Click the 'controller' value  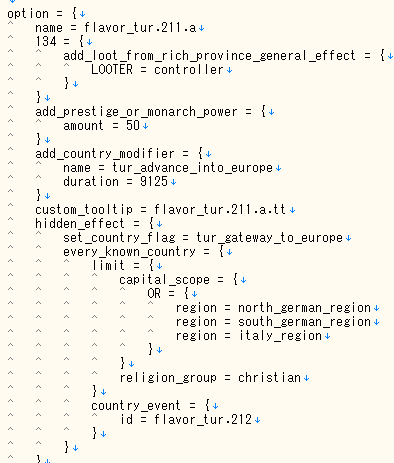tap(189, 70)
